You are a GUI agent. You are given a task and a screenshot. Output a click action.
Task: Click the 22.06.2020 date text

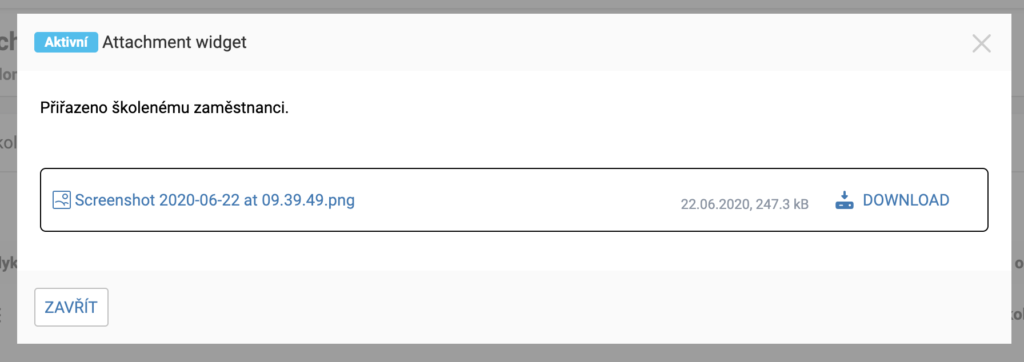(715, 205)
